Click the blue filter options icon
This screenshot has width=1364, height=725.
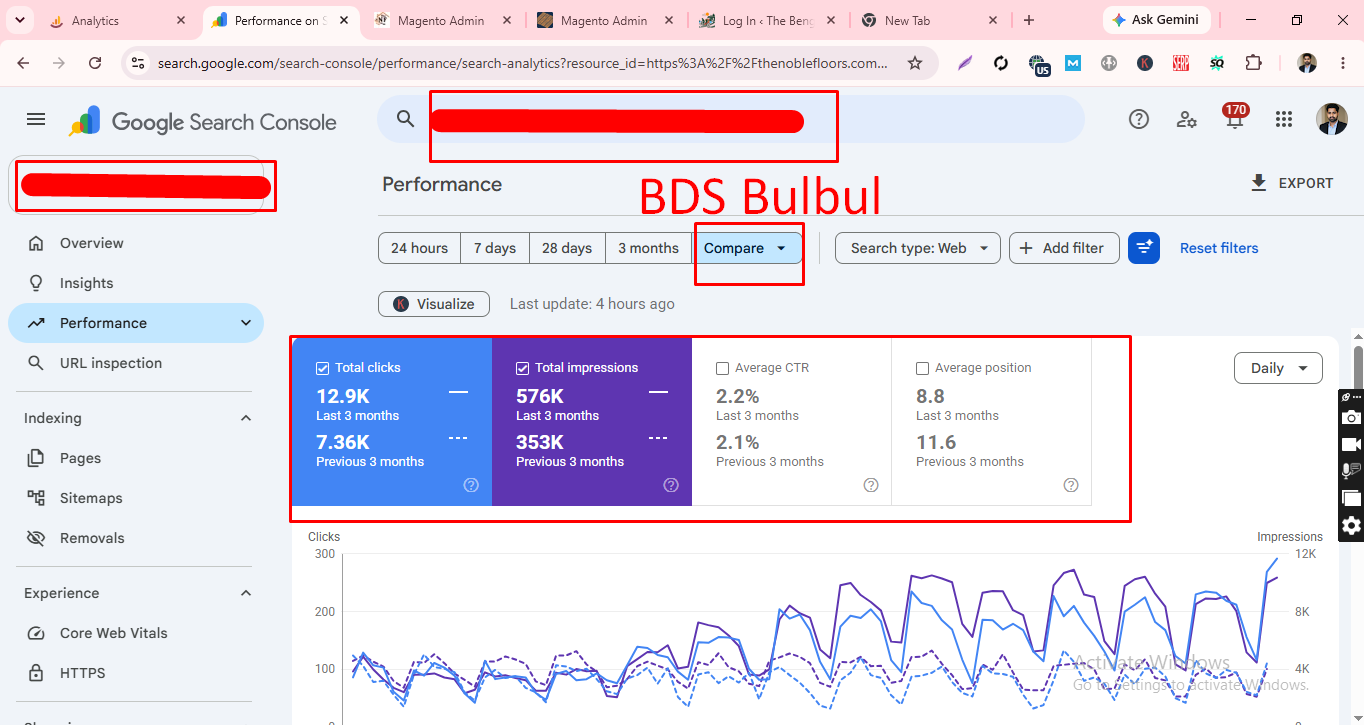(x=1144, y=248)
